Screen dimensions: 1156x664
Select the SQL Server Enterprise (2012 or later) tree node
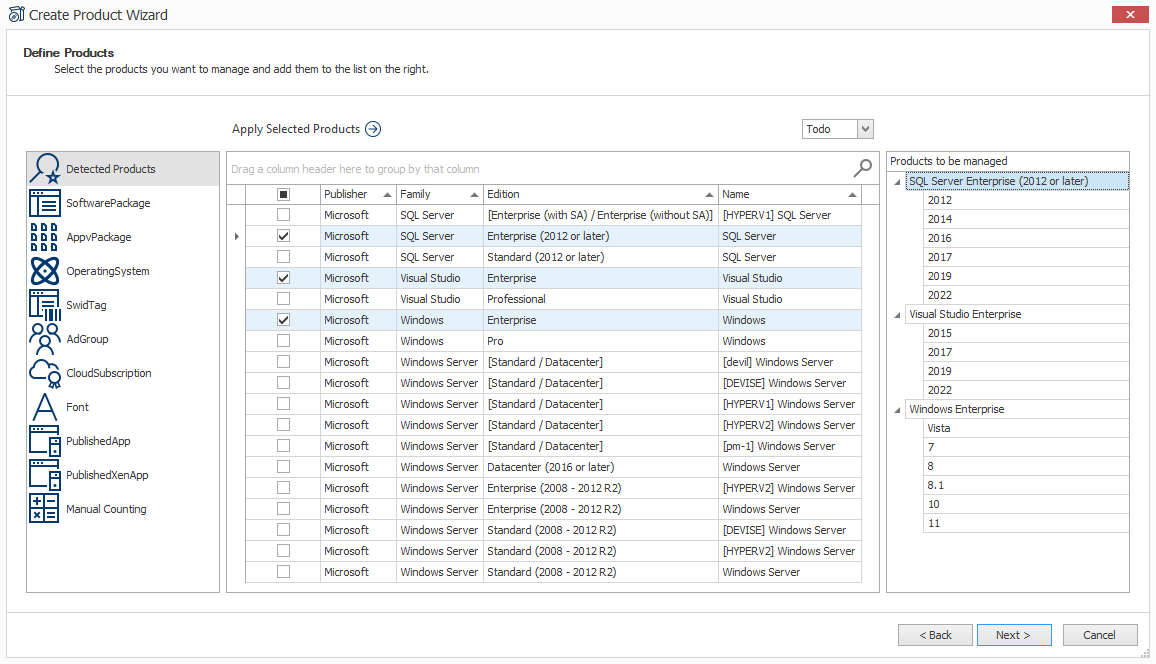1017,181
